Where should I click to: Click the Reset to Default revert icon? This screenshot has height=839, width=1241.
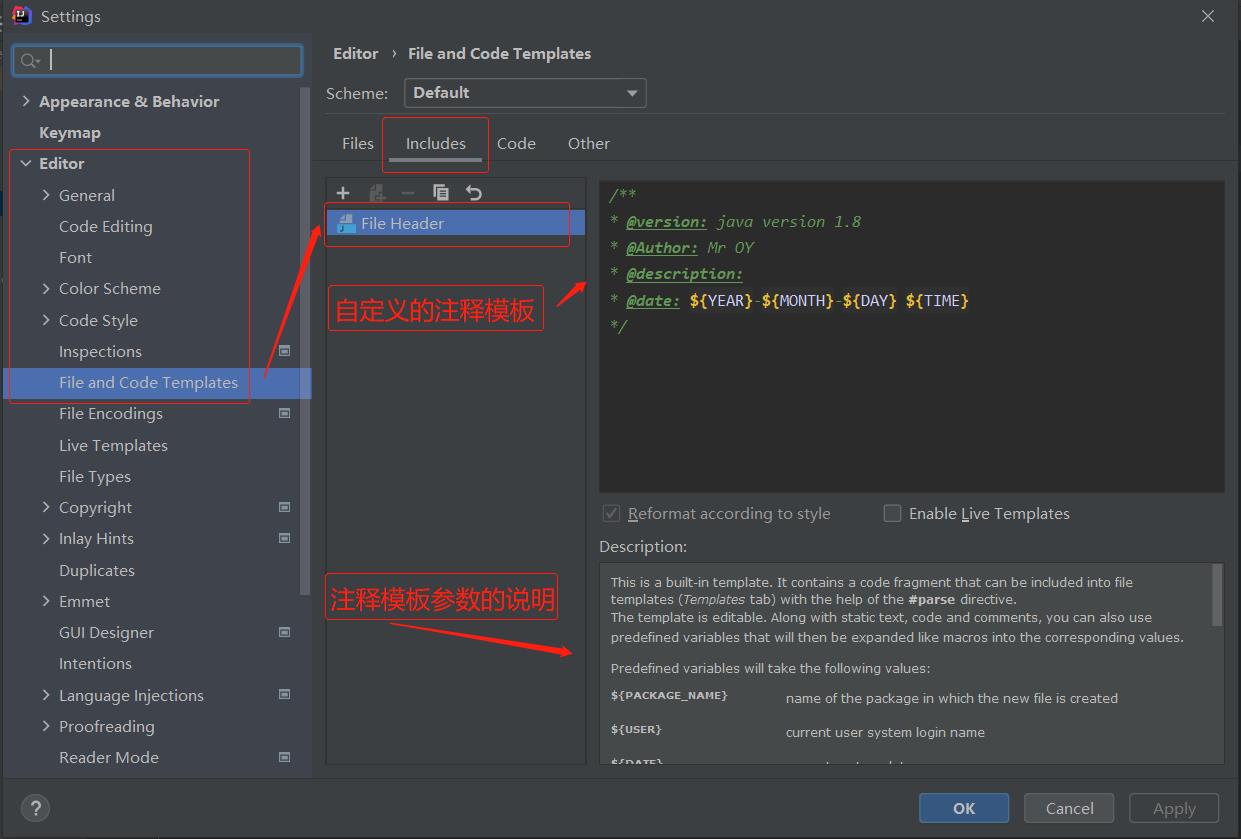tap(474, 193)
